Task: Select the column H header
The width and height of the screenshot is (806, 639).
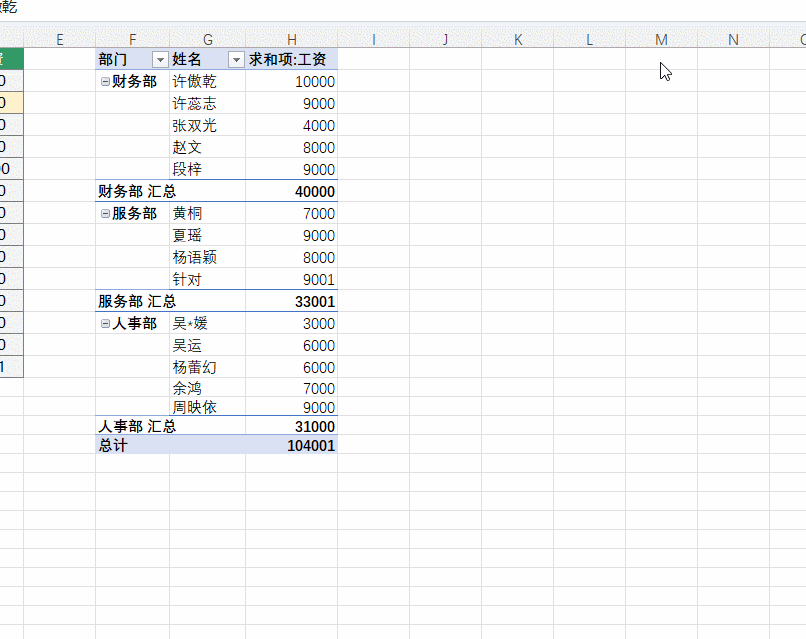Action: [x=291, y=39]
